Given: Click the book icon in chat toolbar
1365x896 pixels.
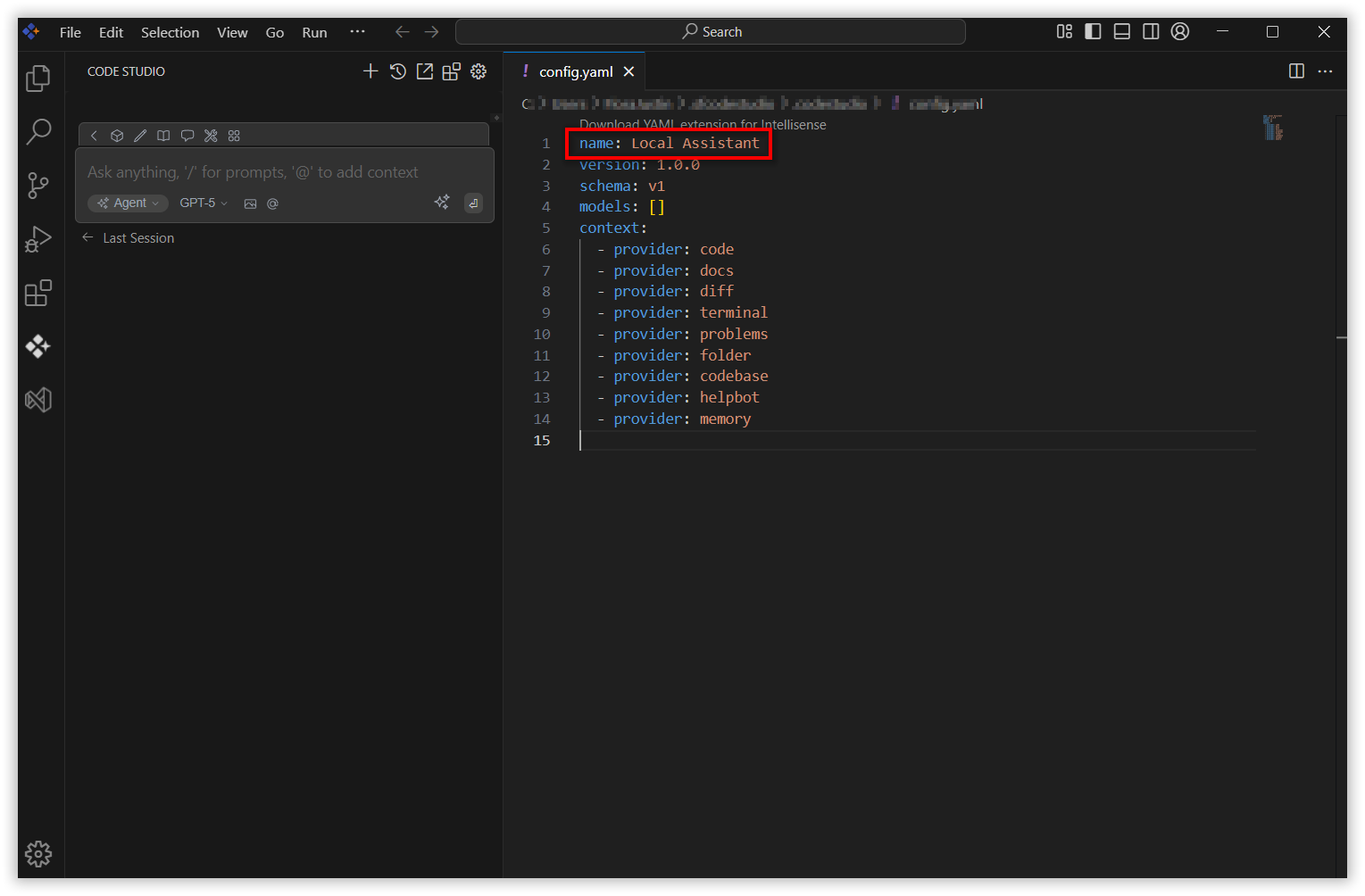Looking at the screenshot, I should coord(163,136).
